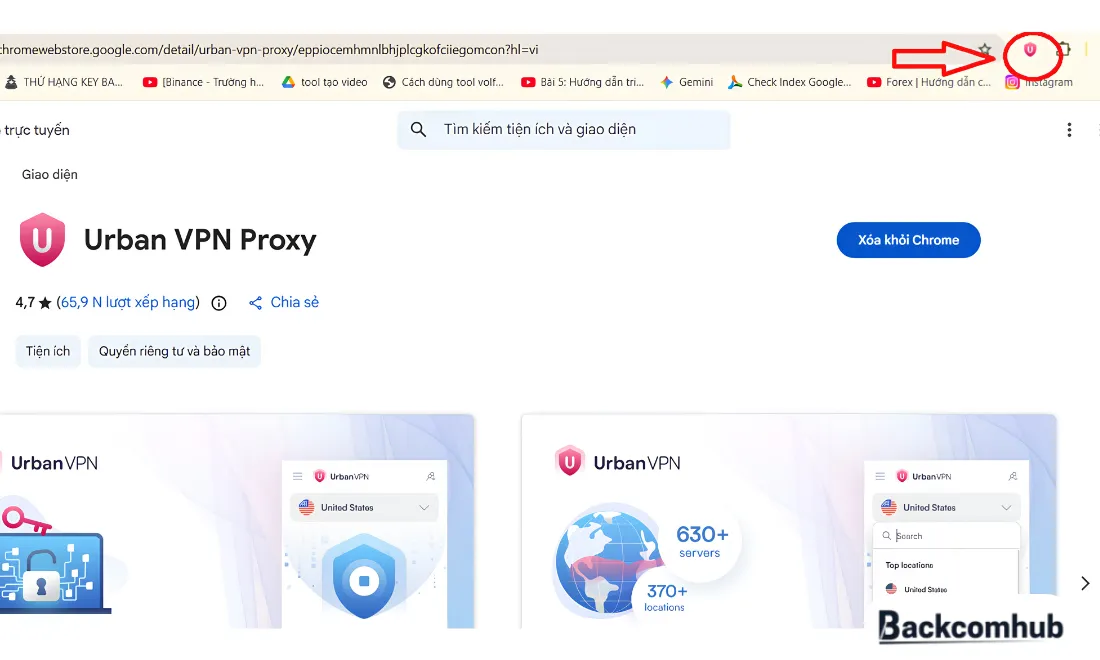
Task: Open the web store three-dot menu
Action: point(1069,130)
